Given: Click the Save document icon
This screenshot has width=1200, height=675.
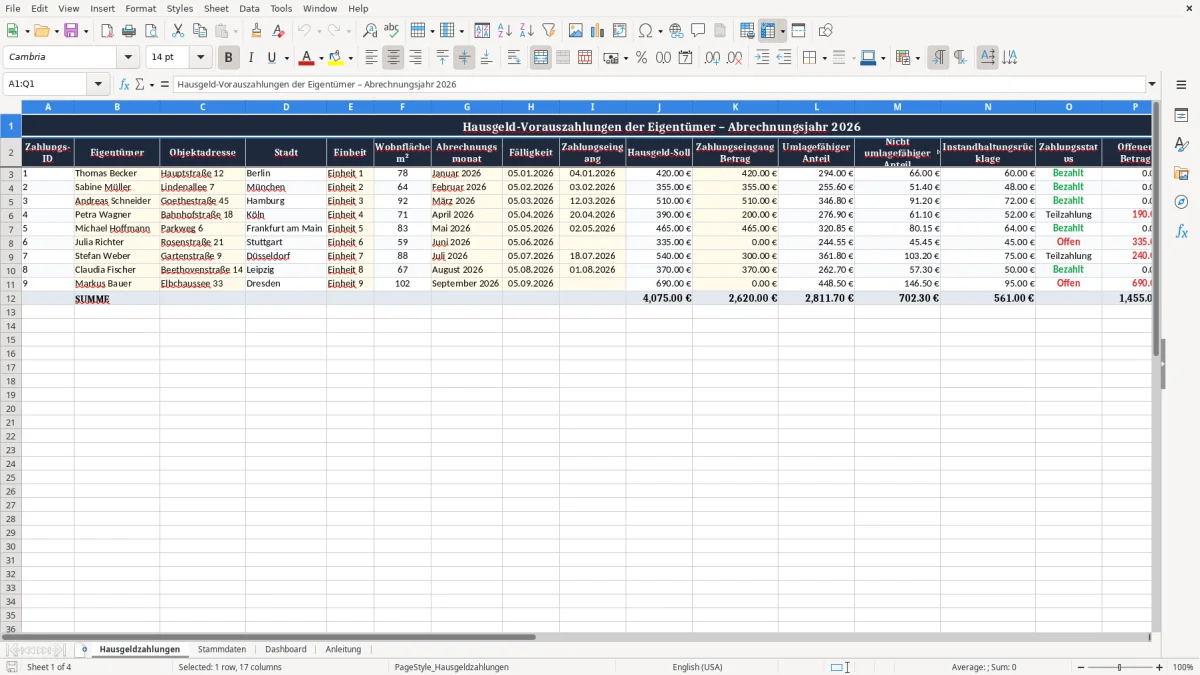Looking at the screenshot, I should tap(71, 31).
